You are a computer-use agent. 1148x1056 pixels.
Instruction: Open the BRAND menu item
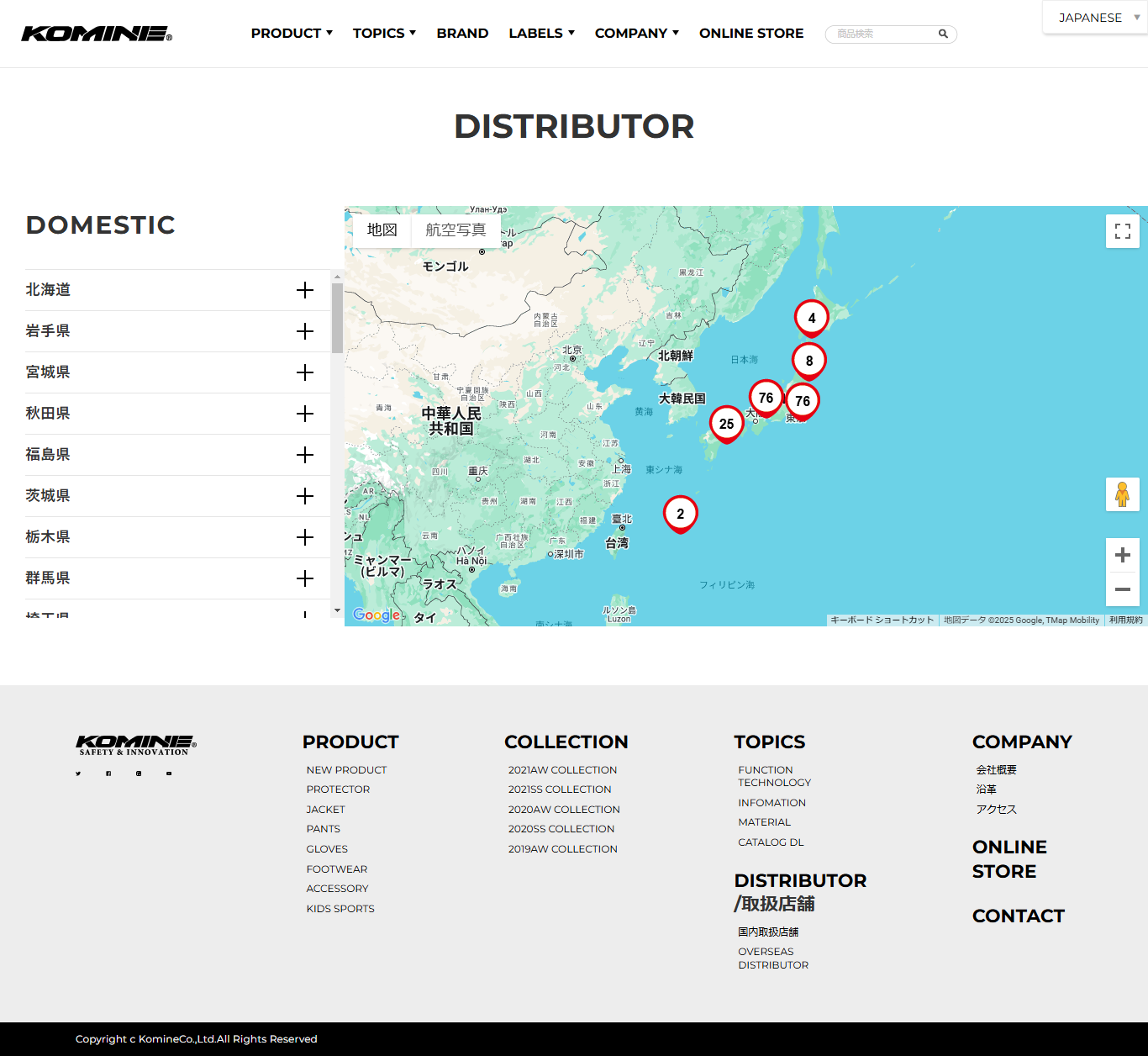click(x=462, y=34)
